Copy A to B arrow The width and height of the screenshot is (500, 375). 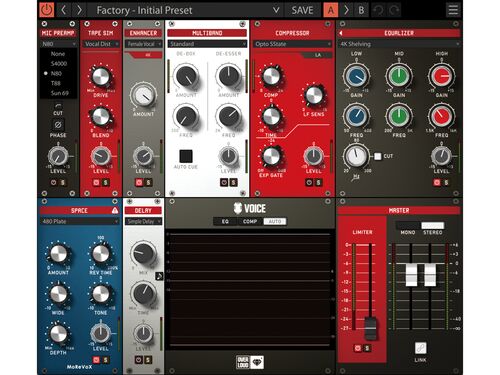coord(346,10)
